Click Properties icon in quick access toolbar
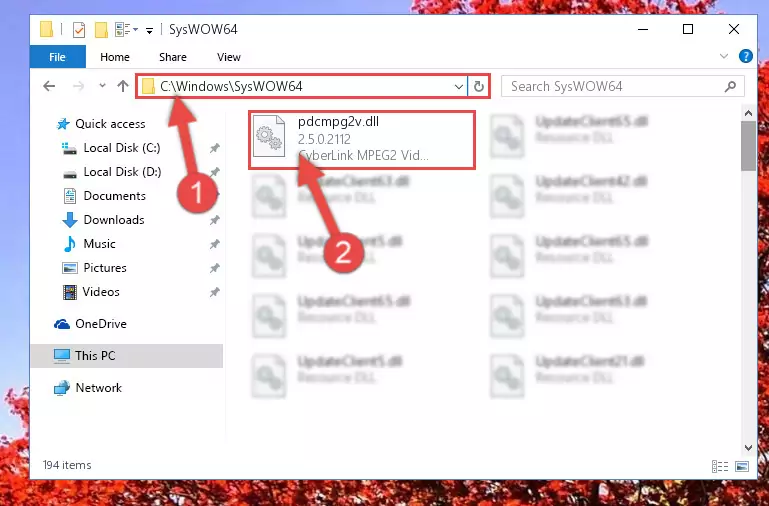The height and width of the screenshot is (506, 769). [x=78, y=30]
